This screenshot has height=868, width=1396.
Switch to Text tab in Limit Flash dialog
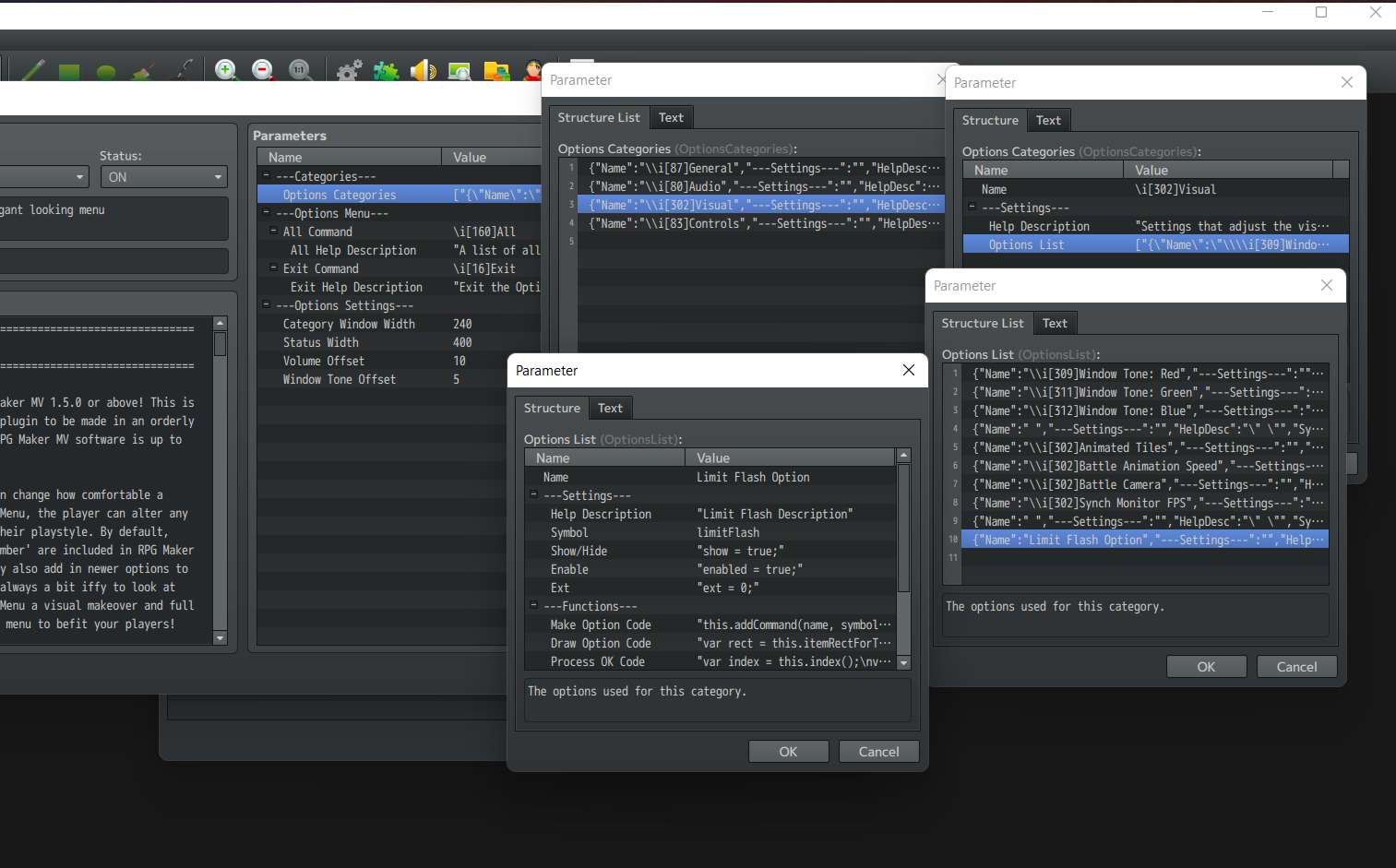click(610, 408)
